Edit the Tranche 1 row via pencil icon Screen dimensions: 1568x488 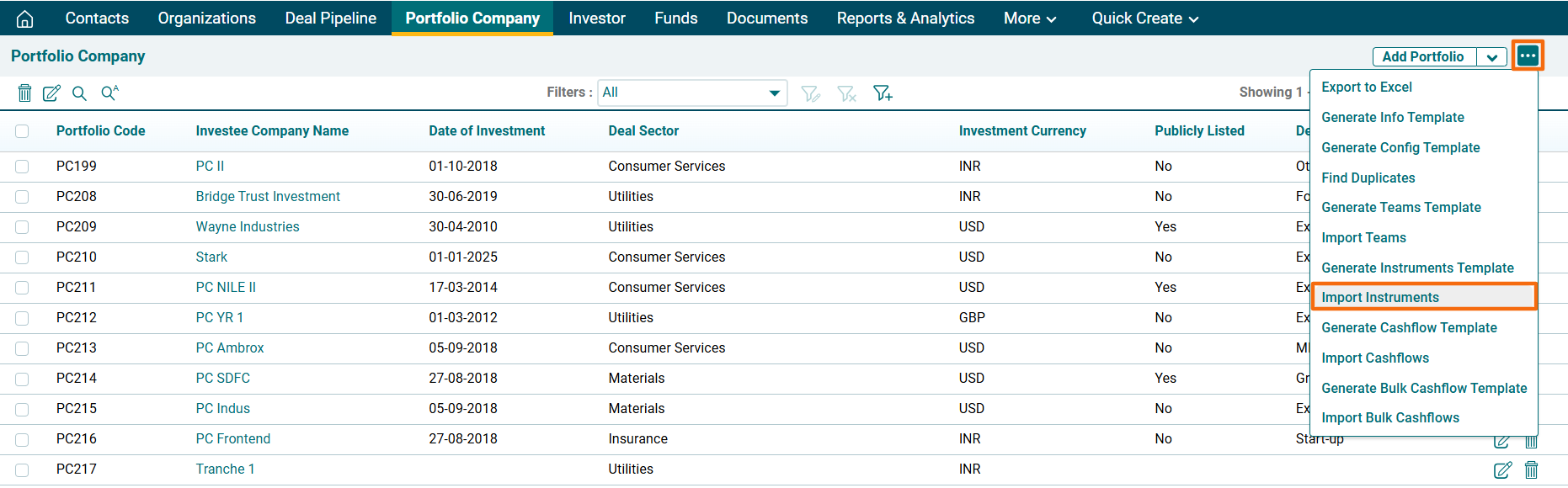point(1502,470)
